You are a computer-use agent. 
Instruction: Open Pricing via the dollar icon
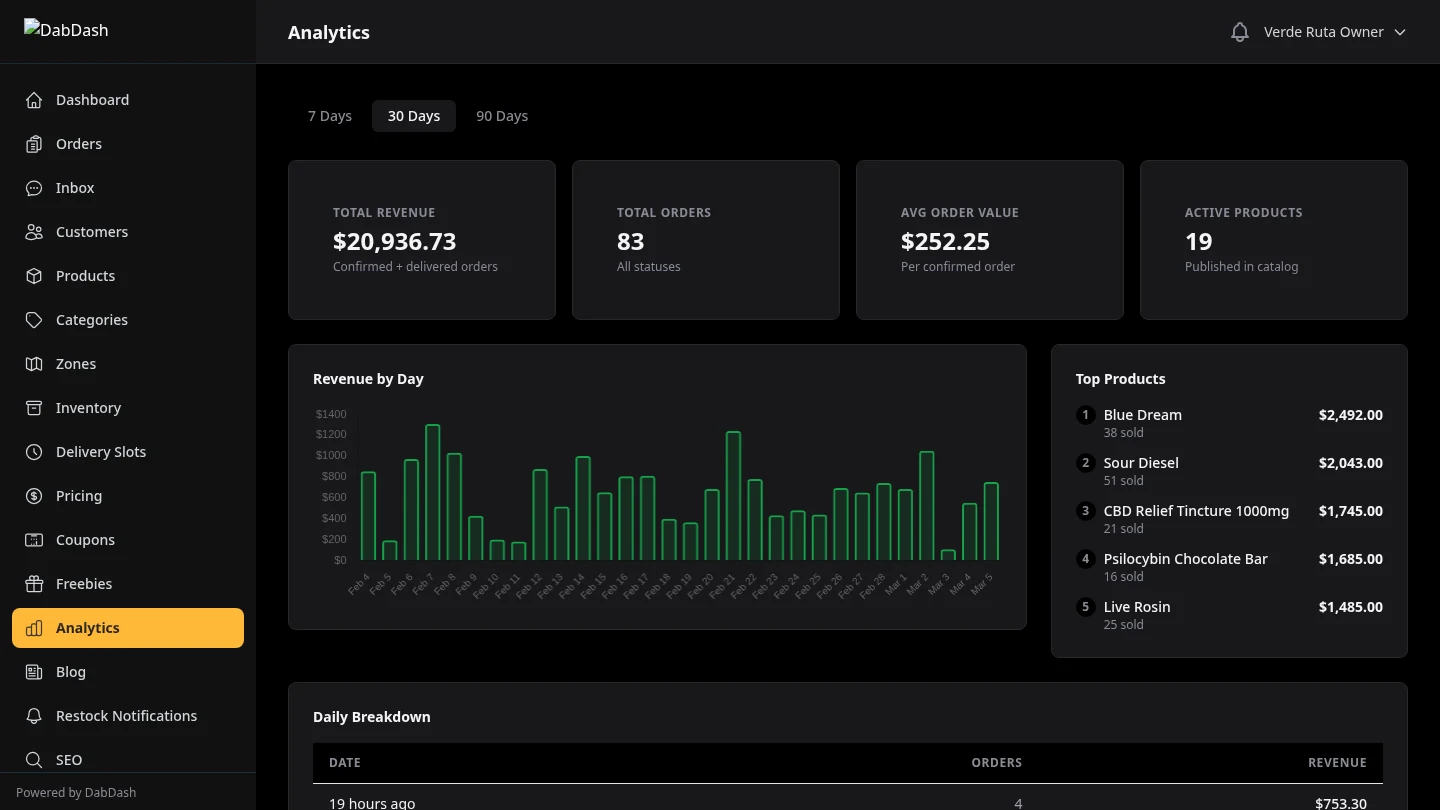coord(33,495)
